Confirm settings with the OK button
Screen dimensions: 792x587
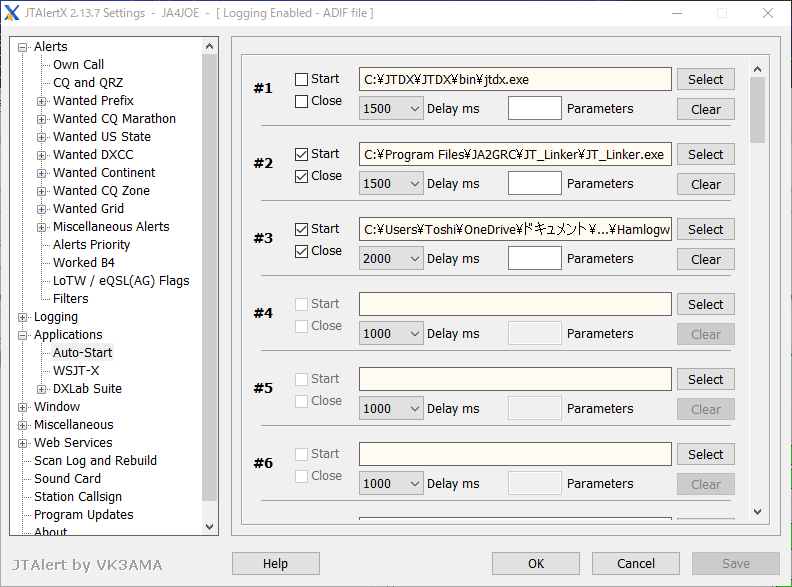536,563
